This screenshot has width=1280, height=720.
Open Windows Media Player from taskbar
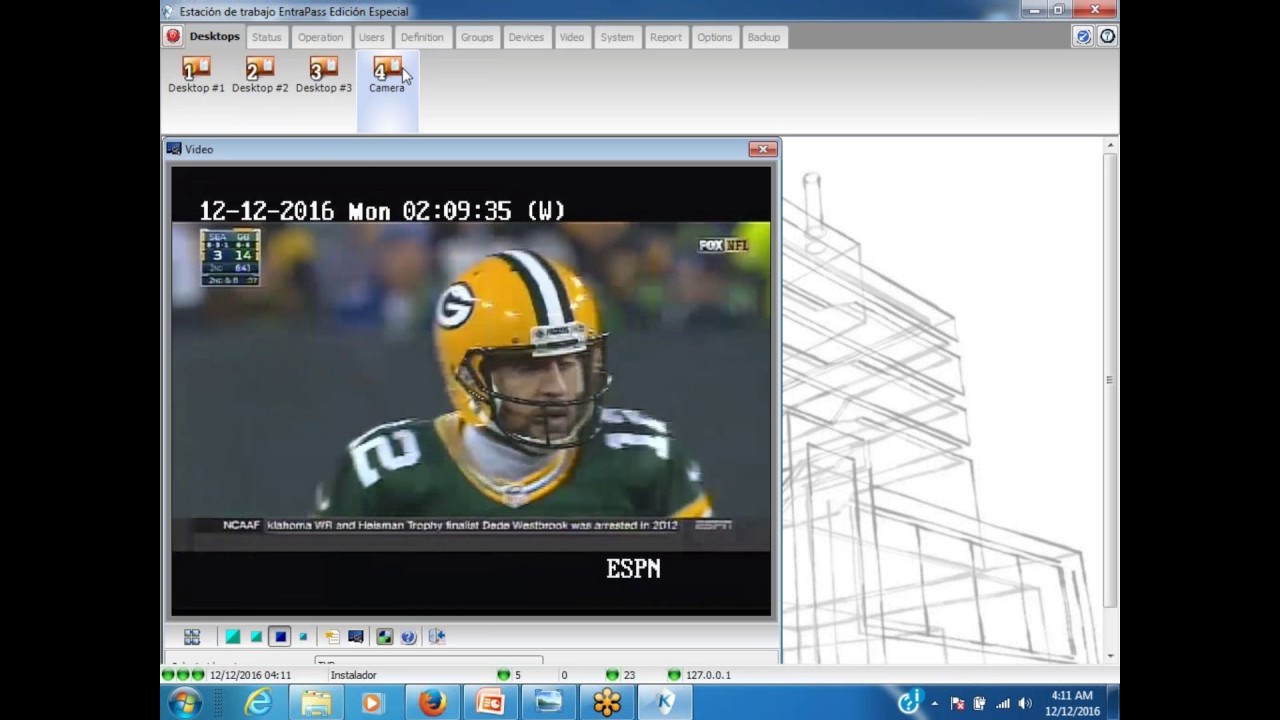372,703
